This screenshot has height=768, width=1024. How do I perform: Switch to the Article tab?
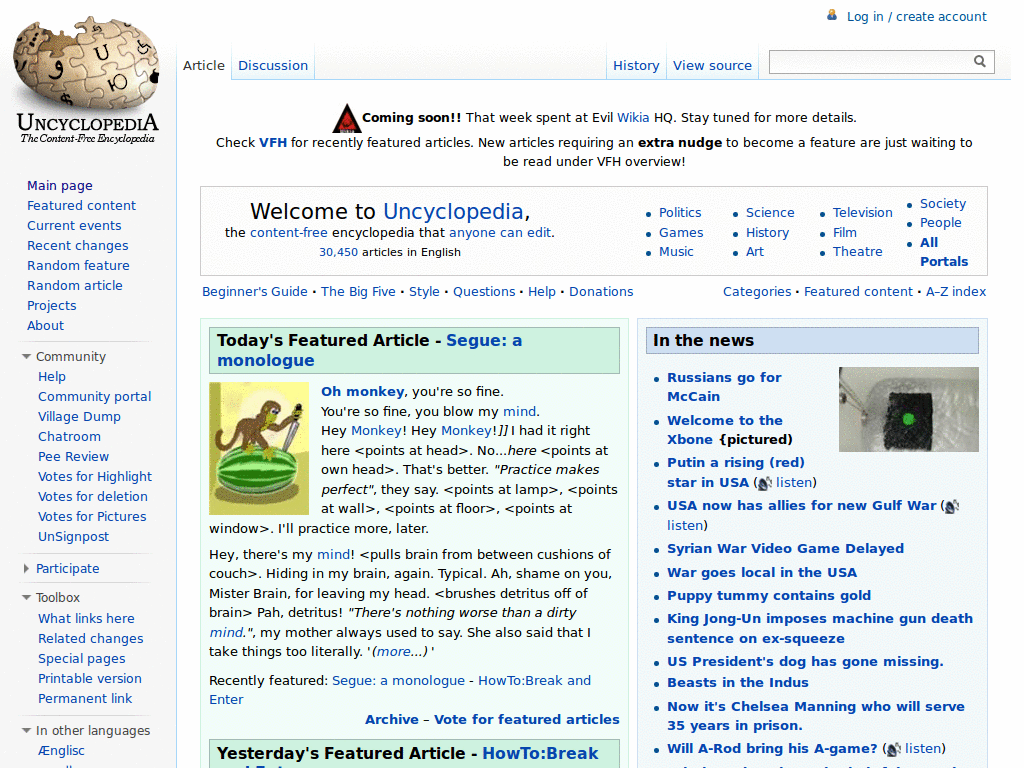tap(204, 65)
